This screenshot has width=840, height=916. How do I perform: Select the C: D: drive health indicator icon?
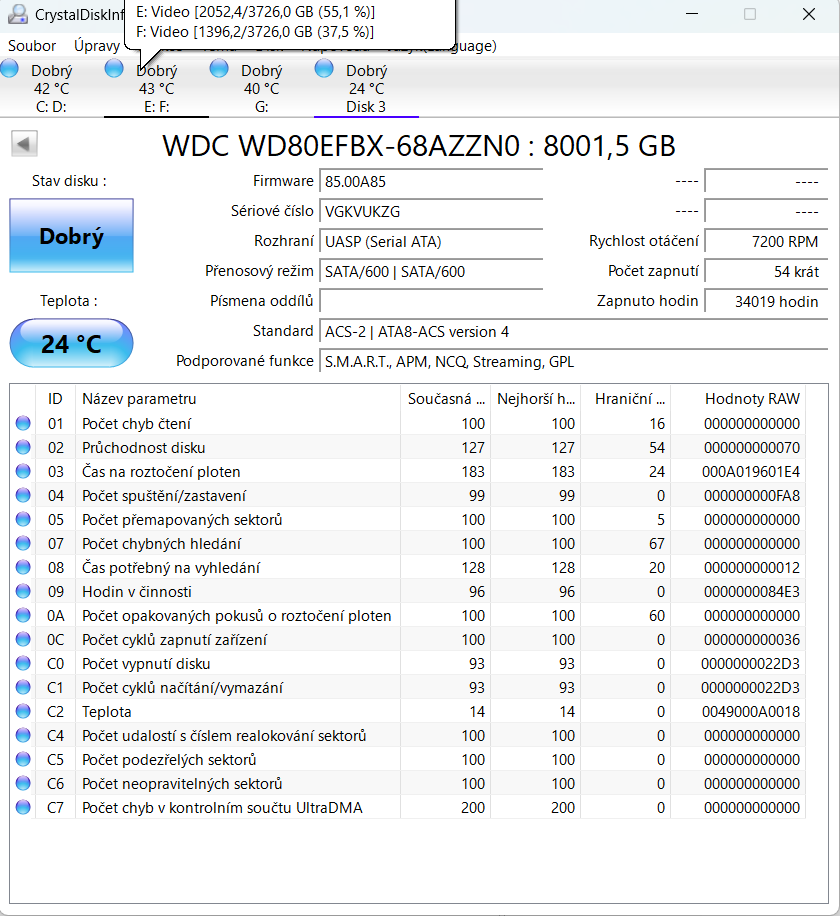point(9,68)
